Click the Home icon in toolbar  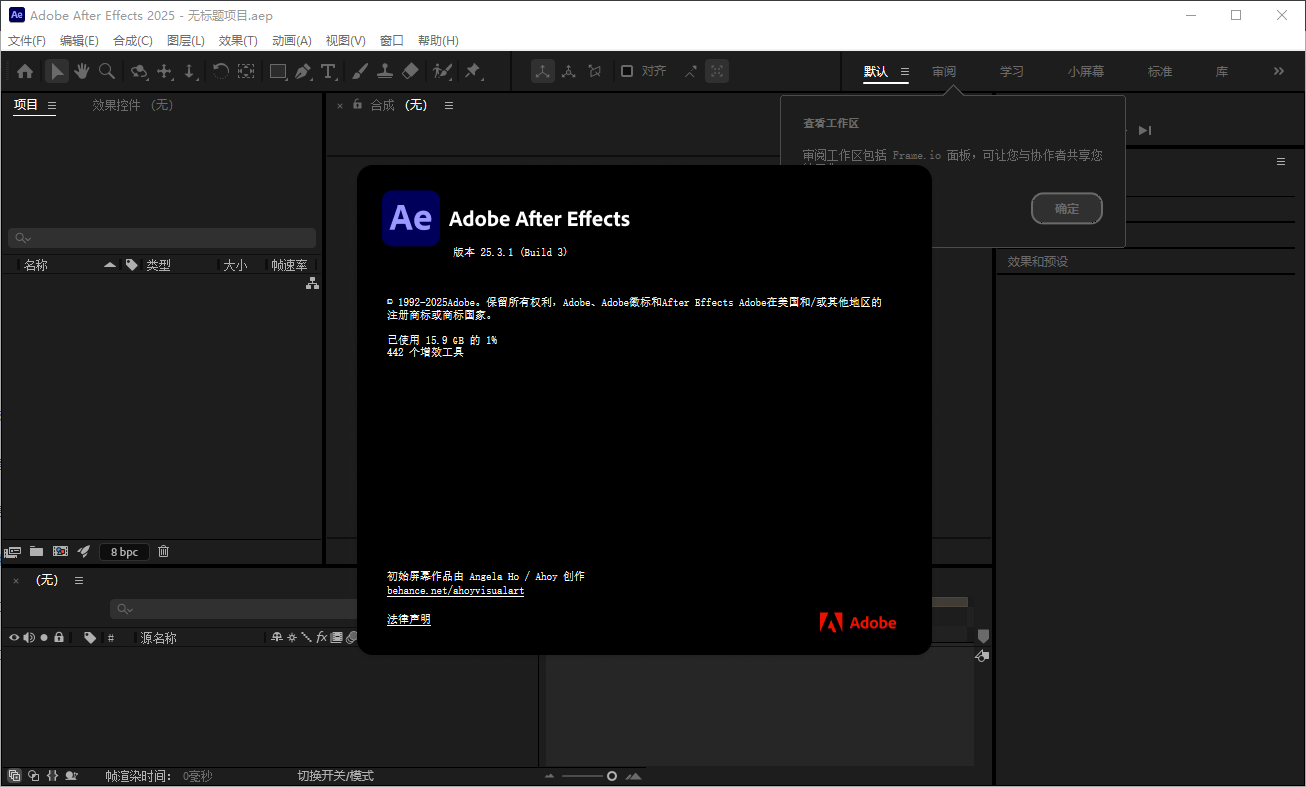[x=25, y=71]
